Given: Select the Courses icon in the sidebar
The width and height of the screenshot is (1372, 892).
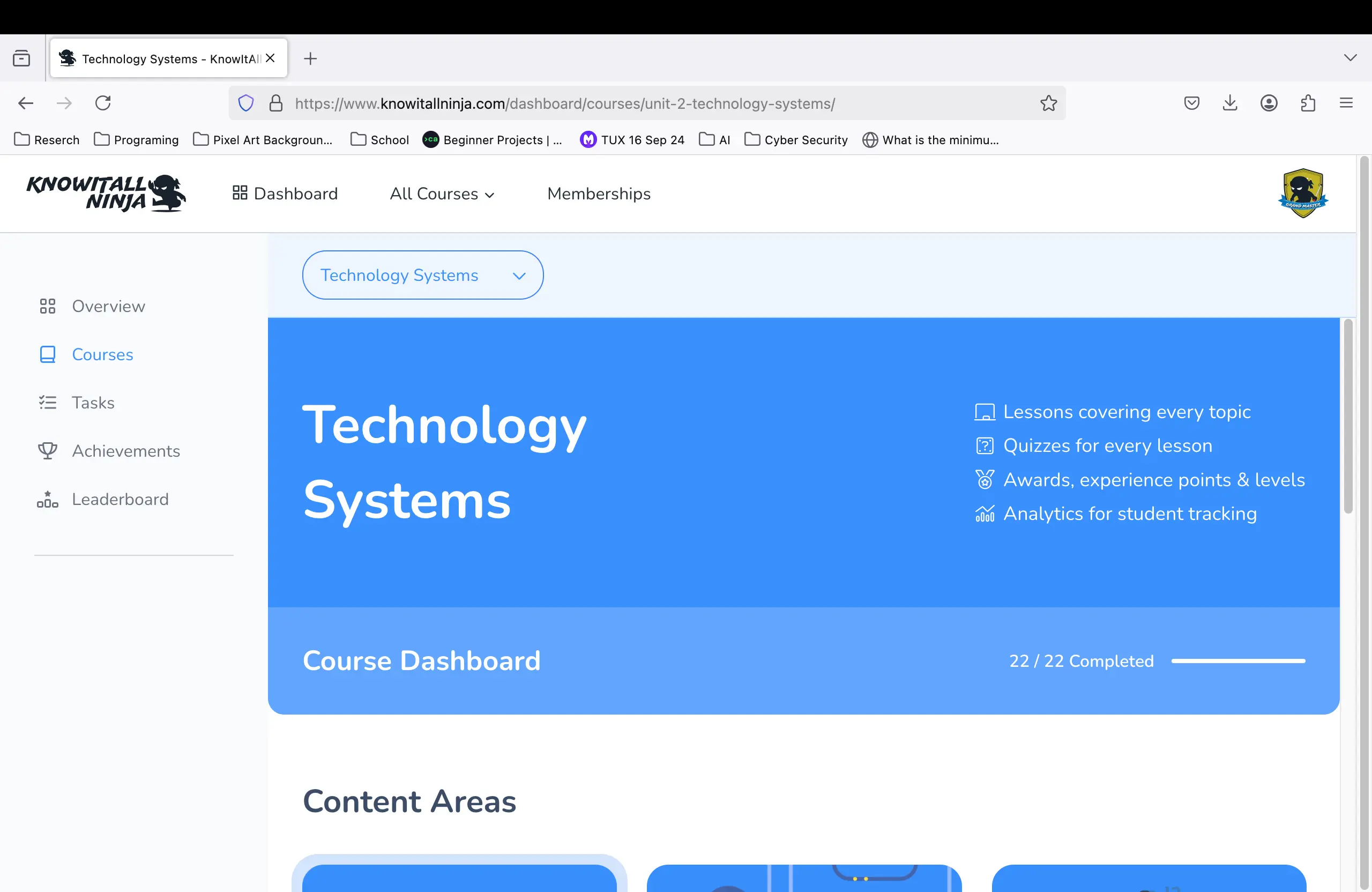Looking at the screenshot, I should click(48, 354).
